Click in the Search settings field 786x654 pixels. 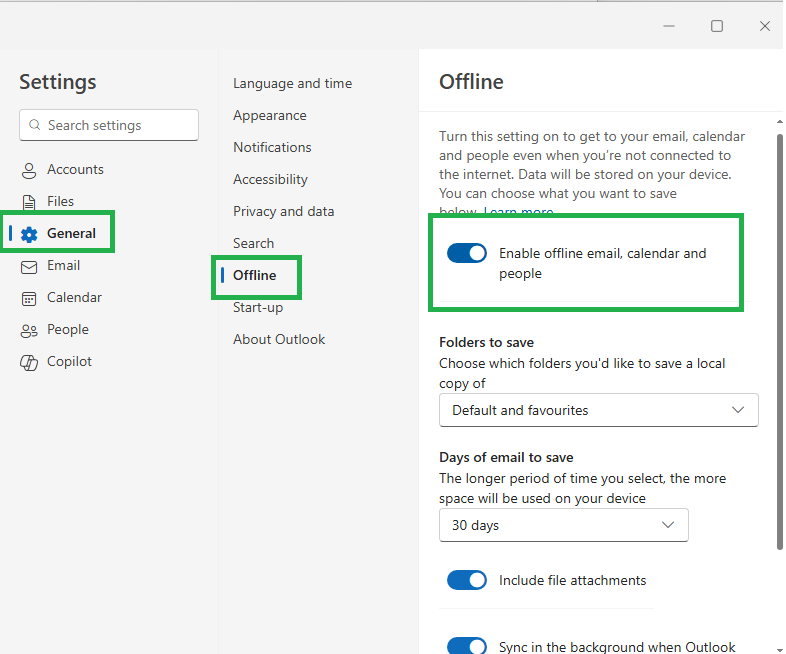click(109, 125)
